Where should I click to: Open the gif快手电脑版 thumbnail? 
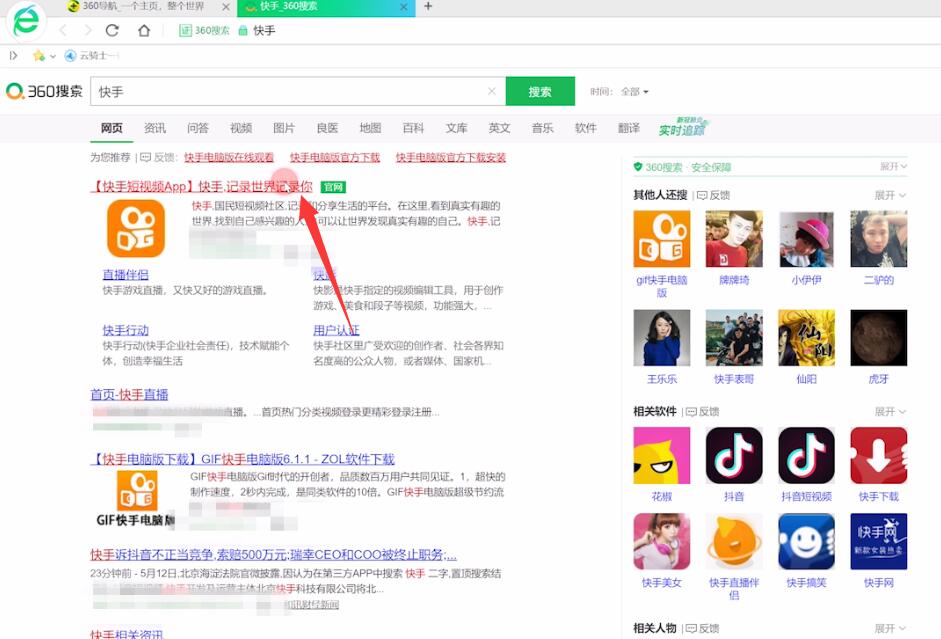(x=662, y=239)
